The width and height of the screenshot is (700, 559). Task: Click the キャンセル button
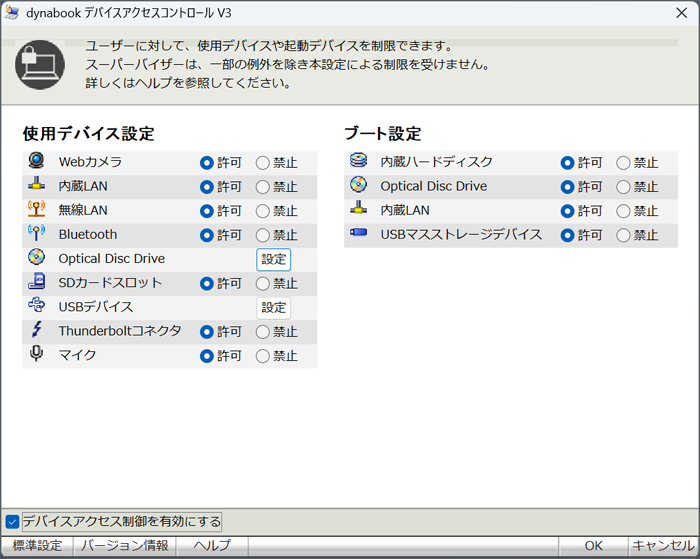coord(663,546)
